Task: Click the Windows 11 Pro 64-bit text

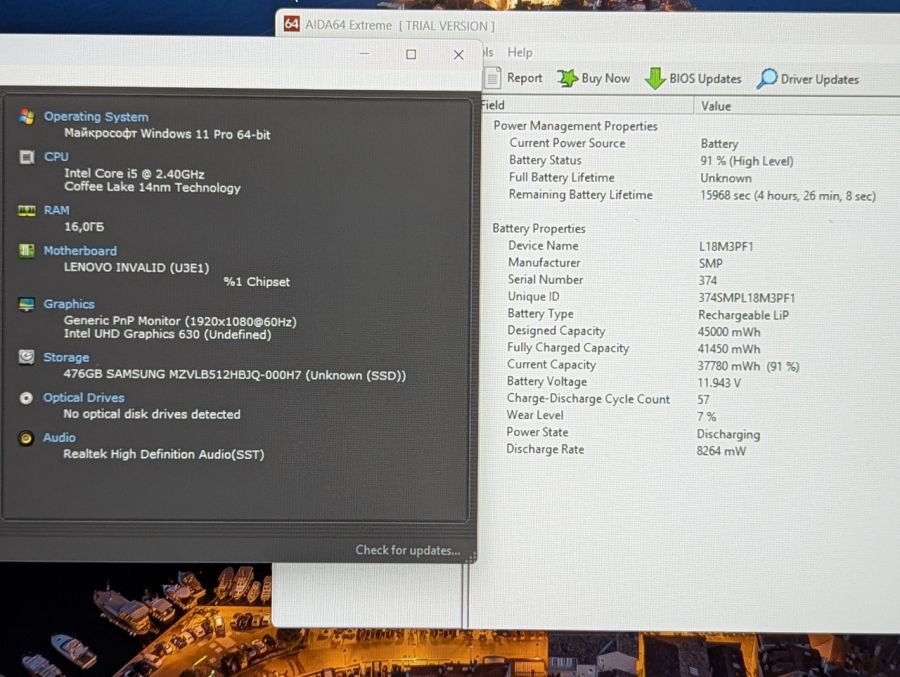Action: (167, 134)
